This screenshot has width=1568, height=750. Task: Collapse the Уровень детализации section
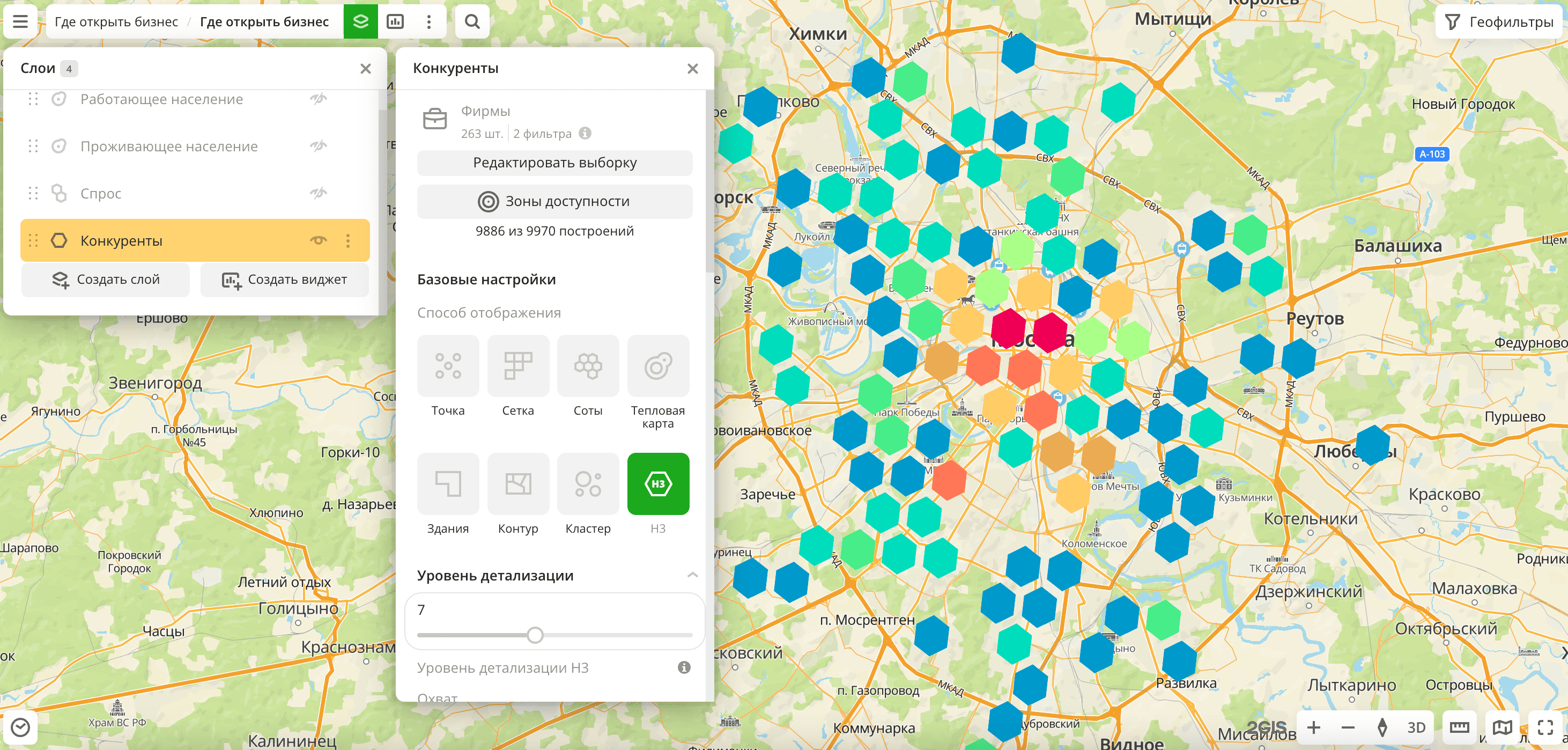[692, 575]
